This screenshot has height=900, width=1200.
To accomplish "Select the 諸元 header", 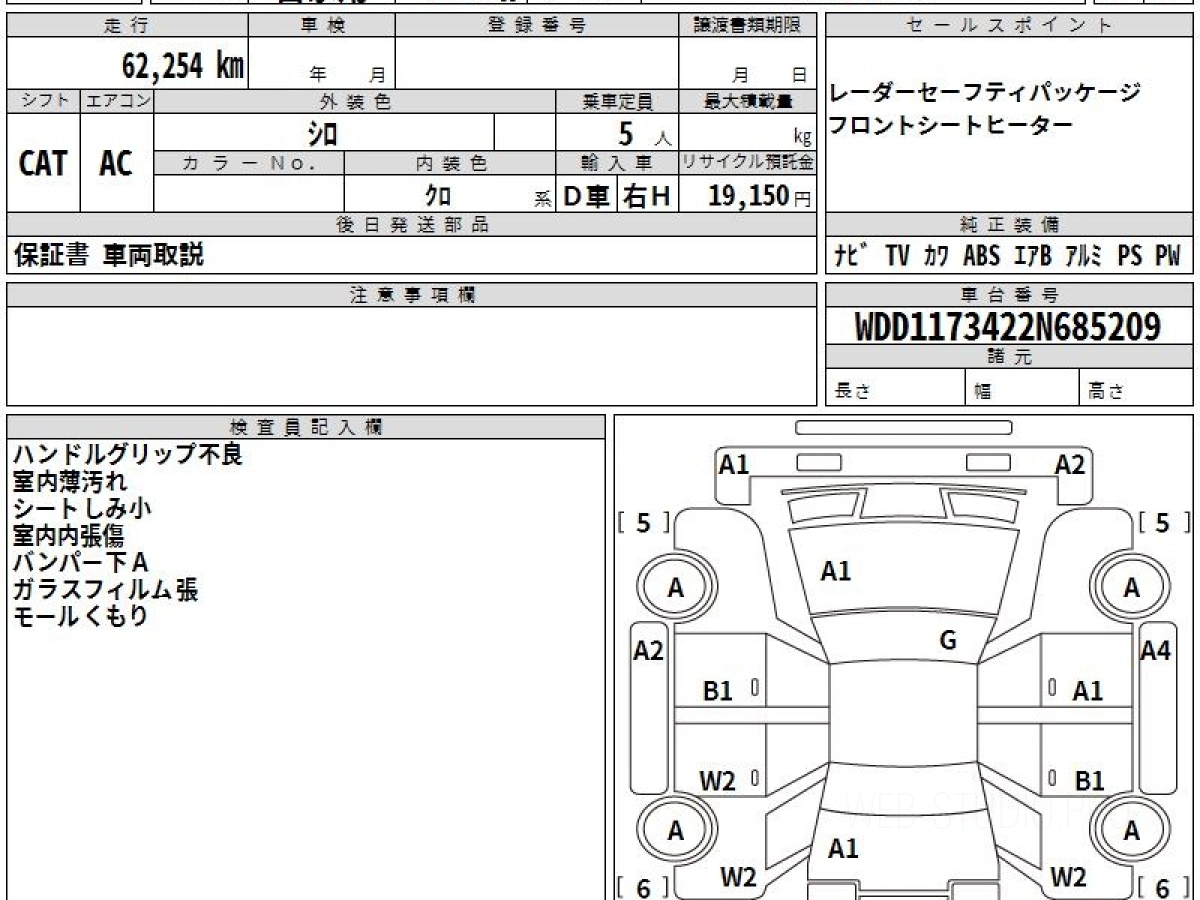I will [x=1010, y=357].
